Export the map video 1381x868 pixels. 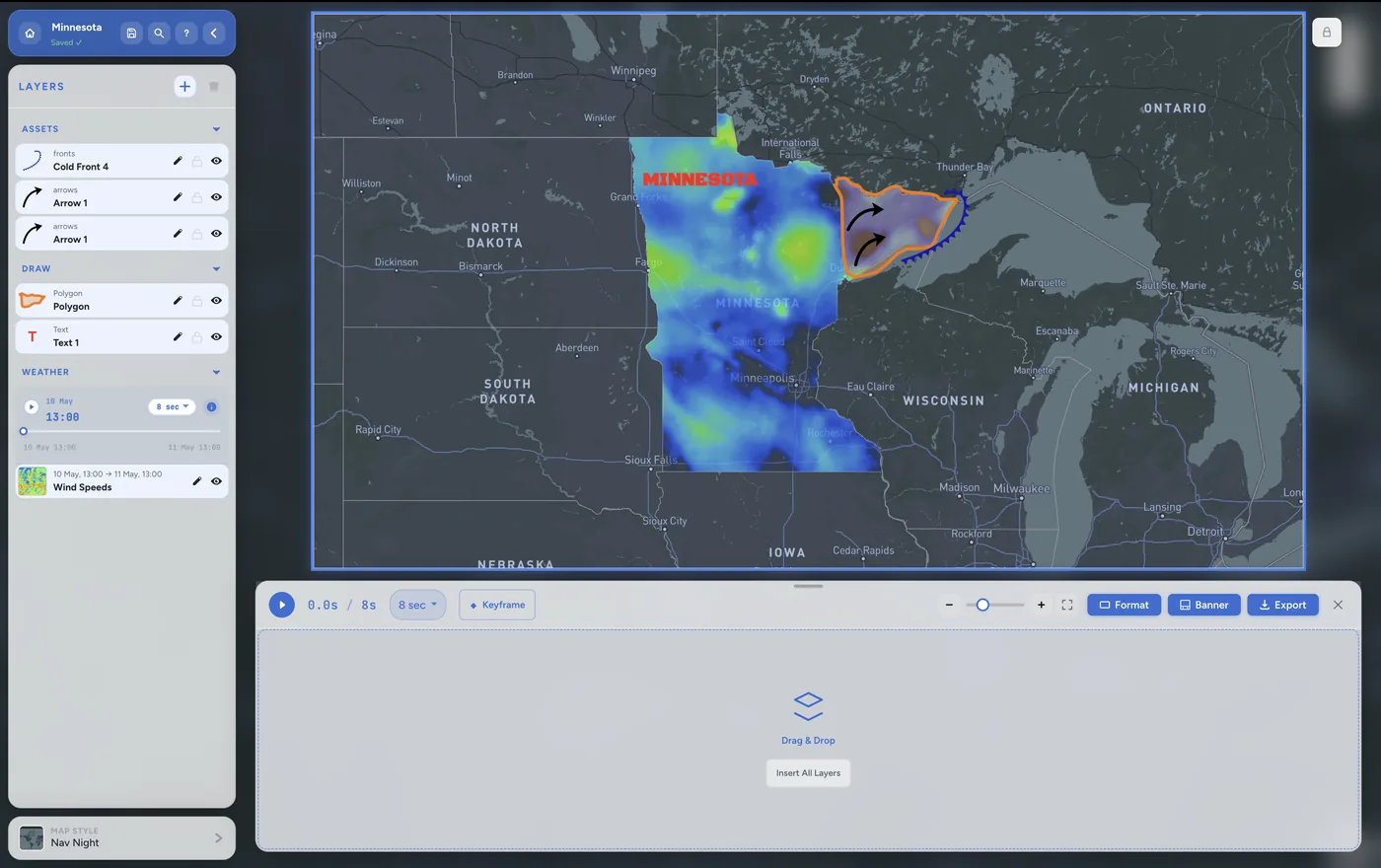coord(1282,606)
